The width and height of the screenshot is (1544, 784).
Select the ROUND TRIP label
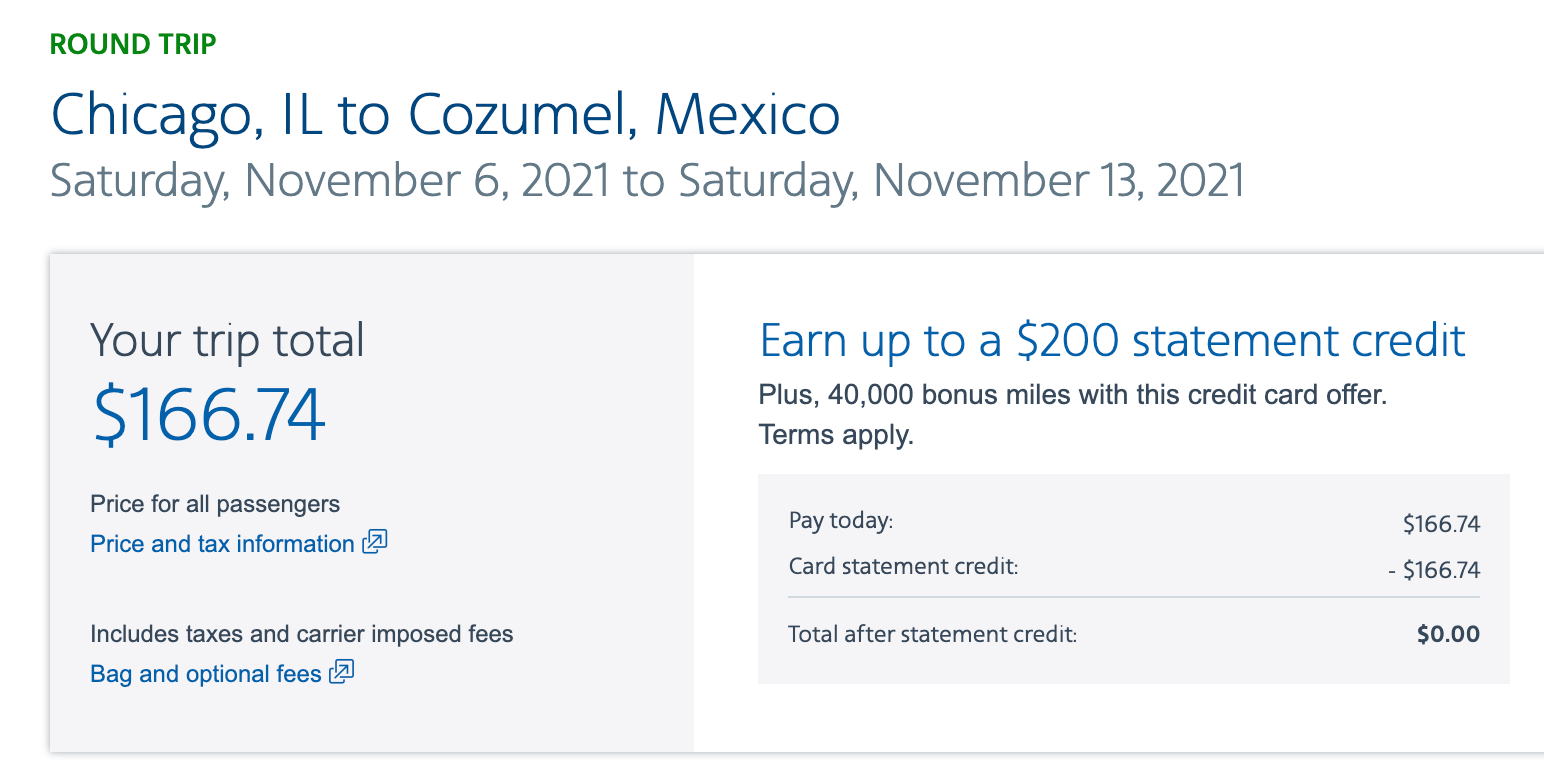pos(133,44)
